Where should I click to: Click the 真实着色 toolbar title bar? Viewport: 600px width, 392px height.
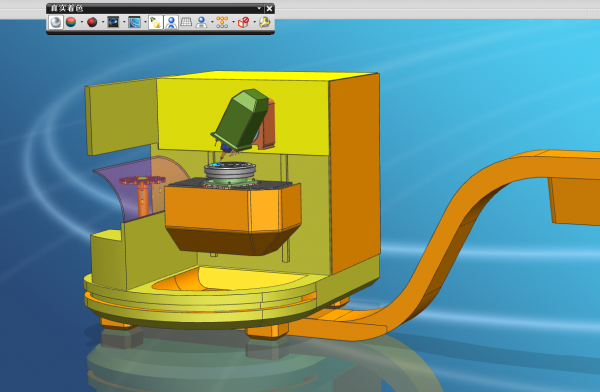point(153,8)
